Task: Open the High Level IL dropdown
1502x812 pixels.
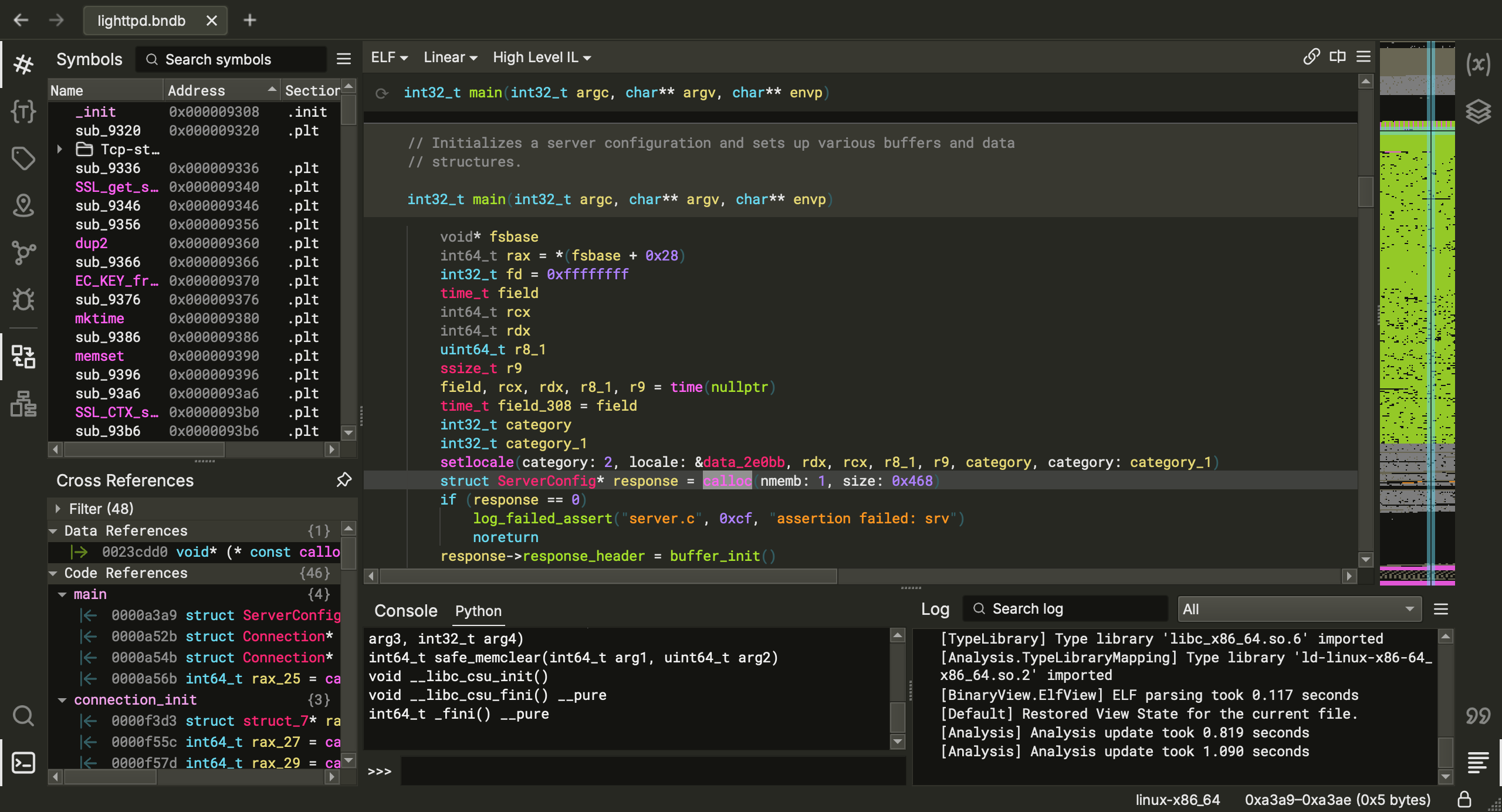Action: tap(542, 57)
